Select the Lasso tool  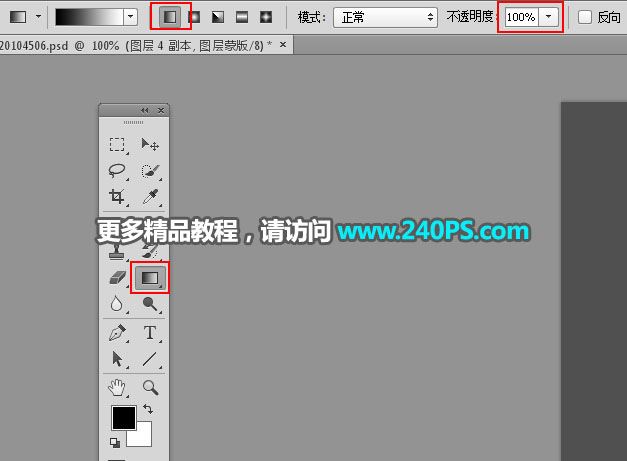click(117, 171)
